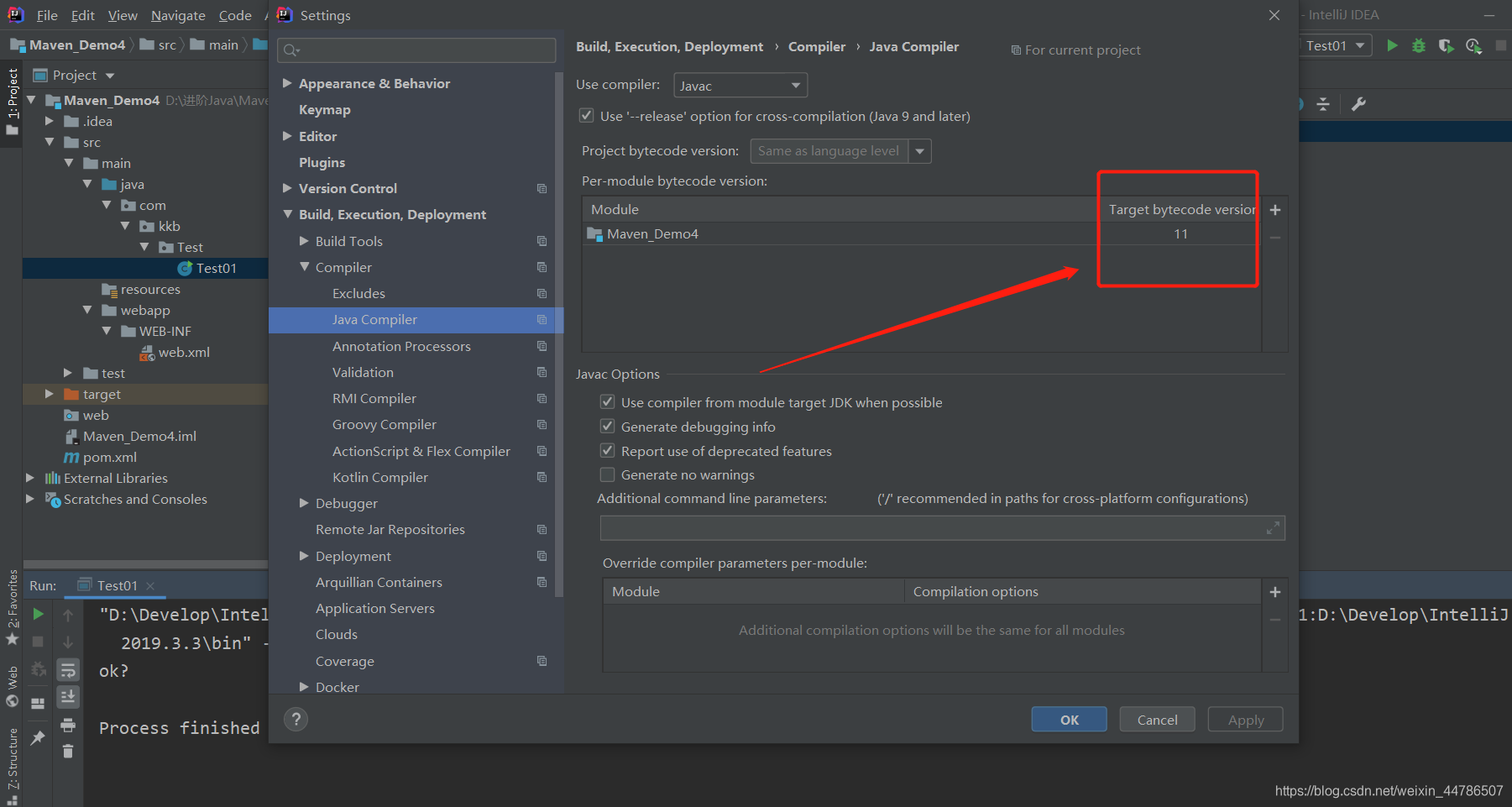Expand the target folder in project tree

point(50,394)
